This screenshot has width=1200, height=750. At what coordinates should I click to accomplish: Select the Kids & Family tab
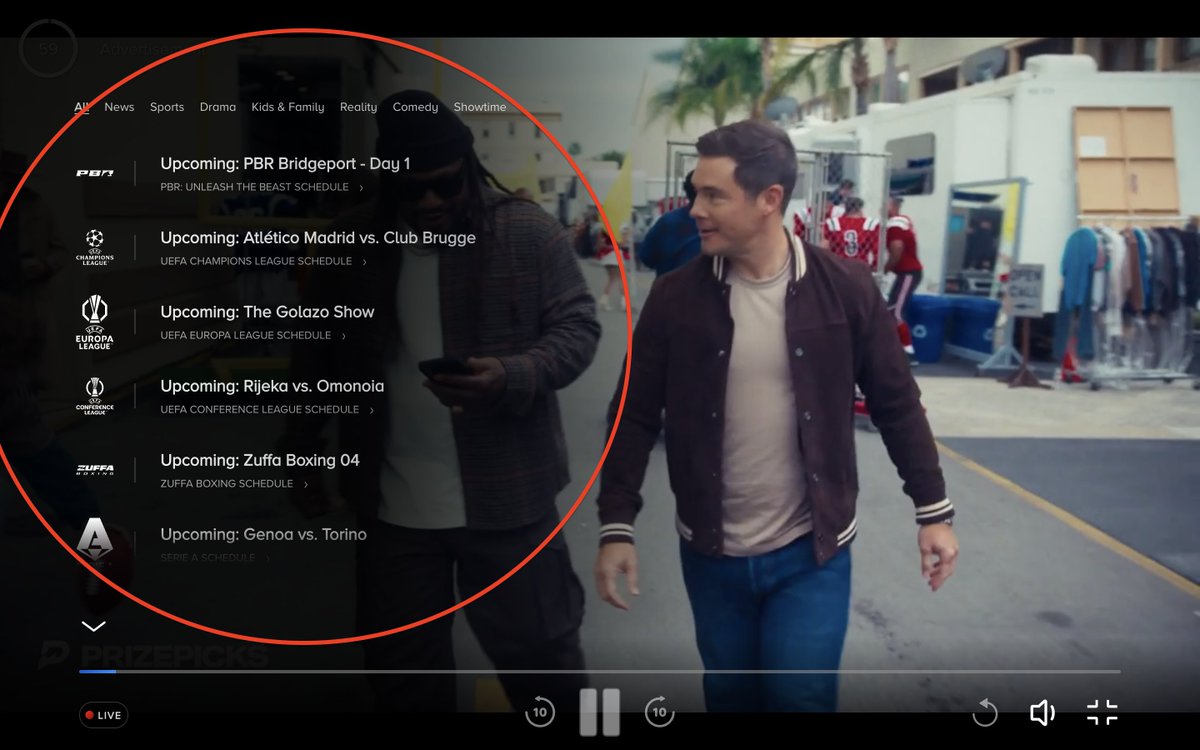[288, 107]
